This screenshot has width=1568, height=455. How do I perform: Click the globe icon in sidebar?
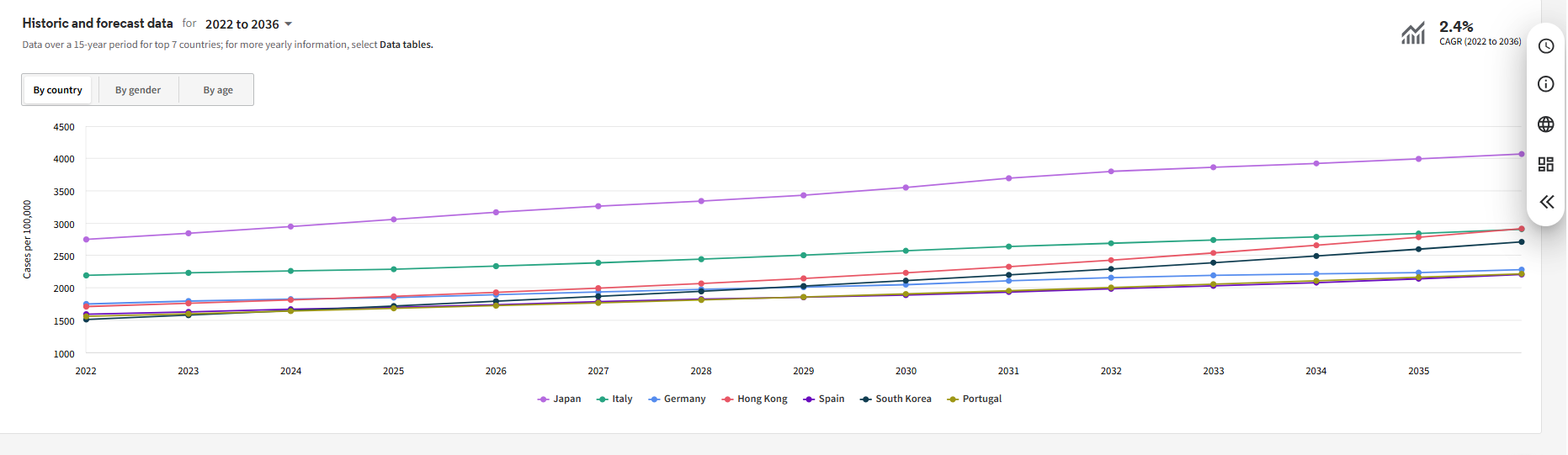(1545, 124)
